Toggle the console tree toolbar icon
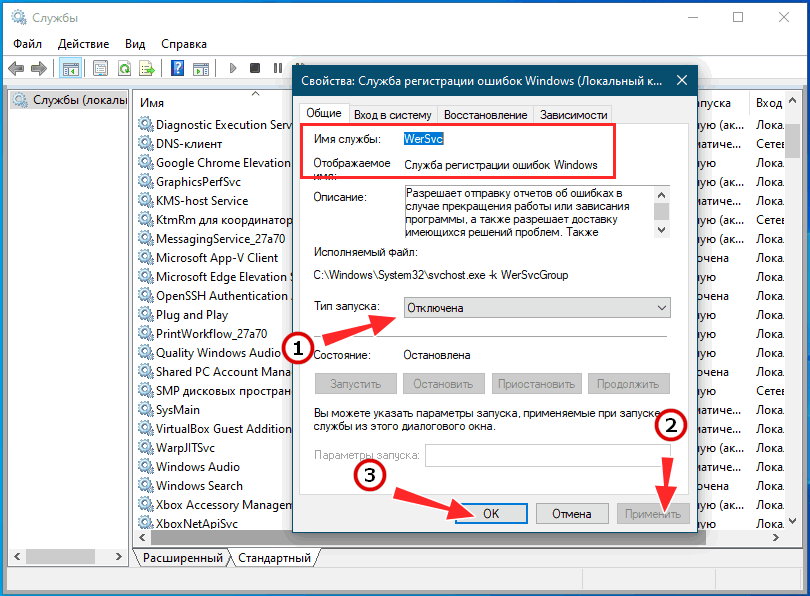 [70, 69]
